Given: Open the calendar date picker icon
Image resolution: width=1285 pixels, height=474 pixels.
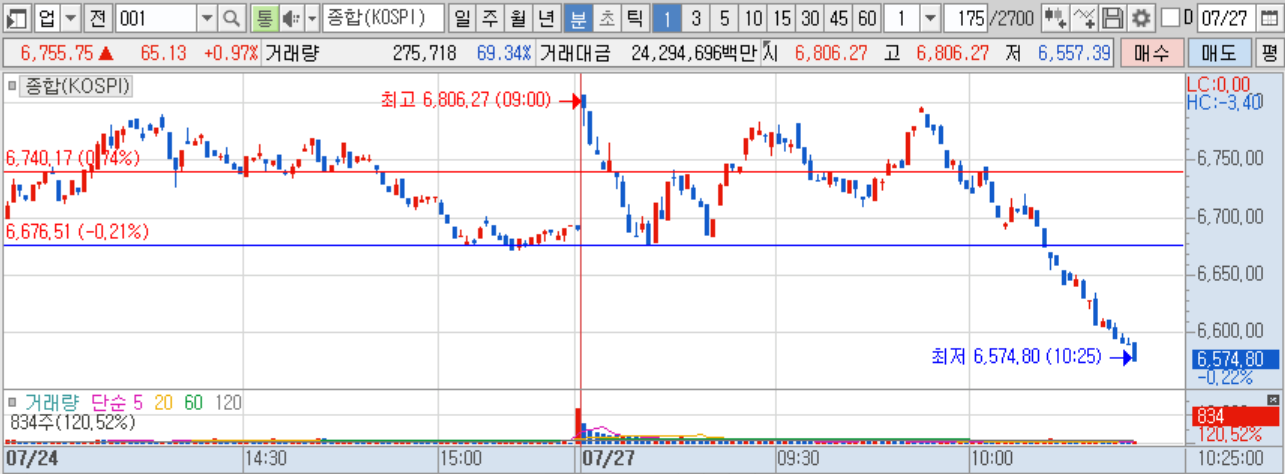Looking at the screenshot, I should click(1268, 17).
